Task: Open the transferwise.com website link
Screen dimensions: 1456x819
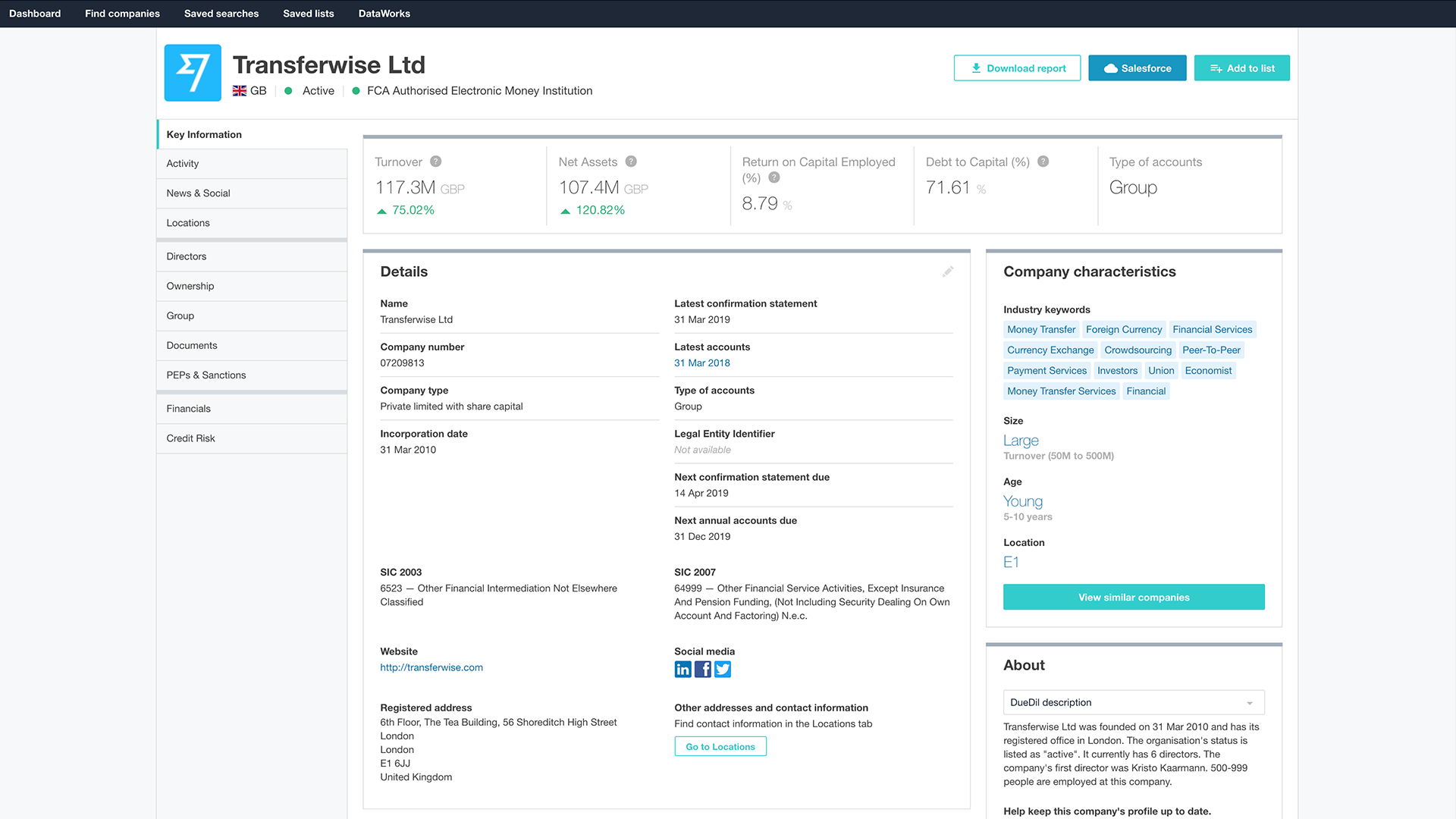Action: [431, 667]
